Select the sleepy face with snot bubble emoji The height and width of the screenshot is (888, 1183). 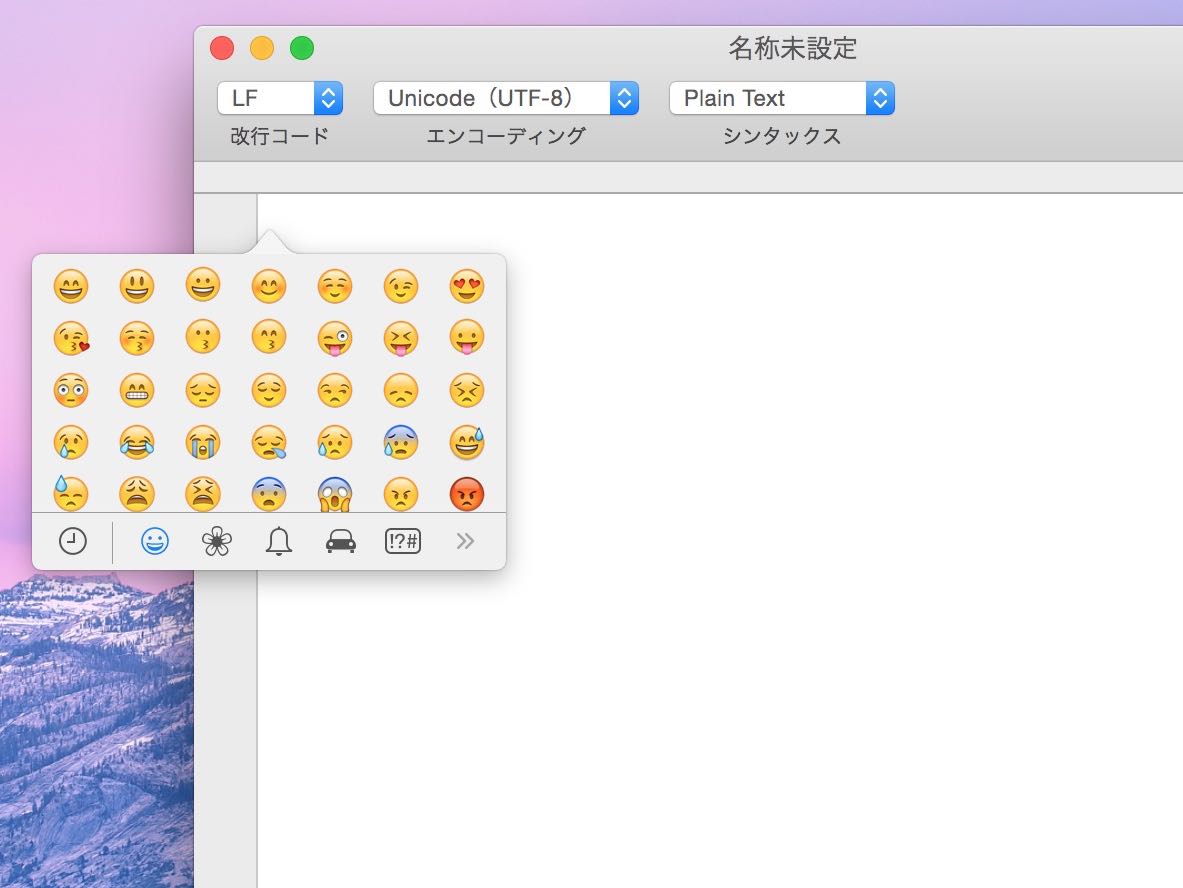point(269,442)
